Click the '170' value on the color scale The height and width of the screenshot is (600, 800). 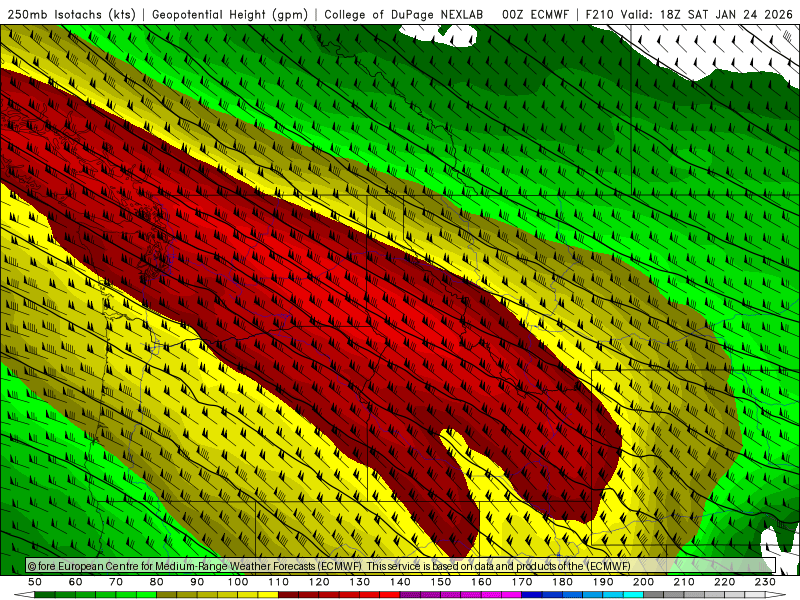522,582
